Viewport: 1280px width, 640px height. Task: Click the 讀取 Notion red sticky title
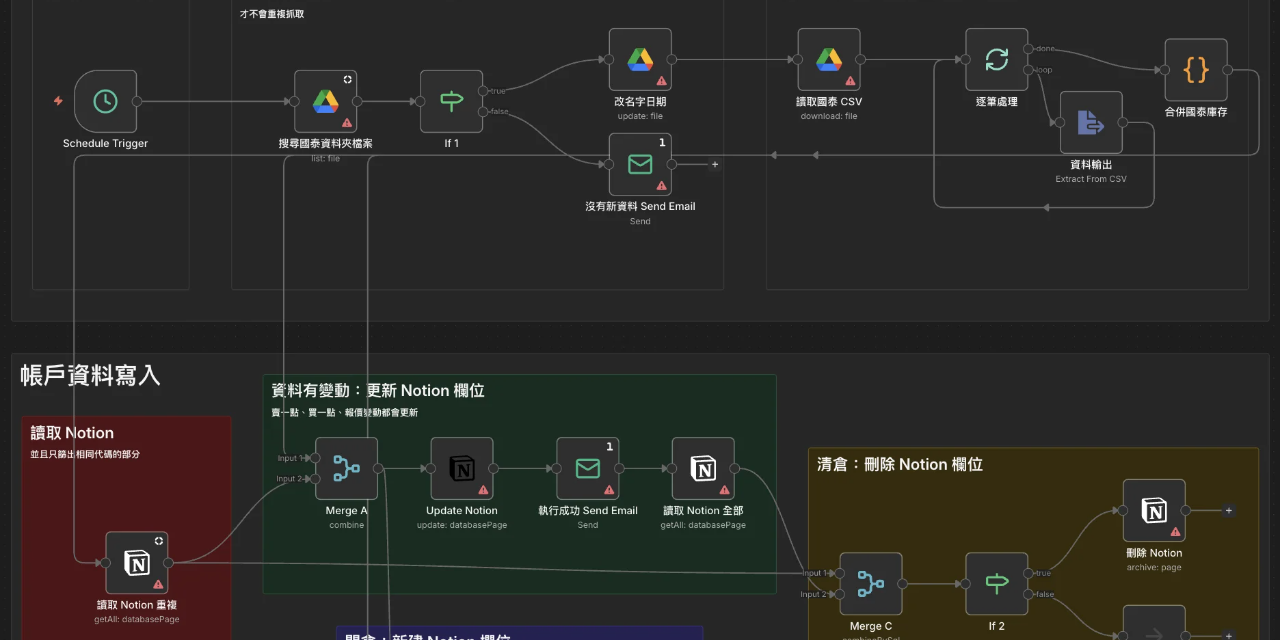72,433
